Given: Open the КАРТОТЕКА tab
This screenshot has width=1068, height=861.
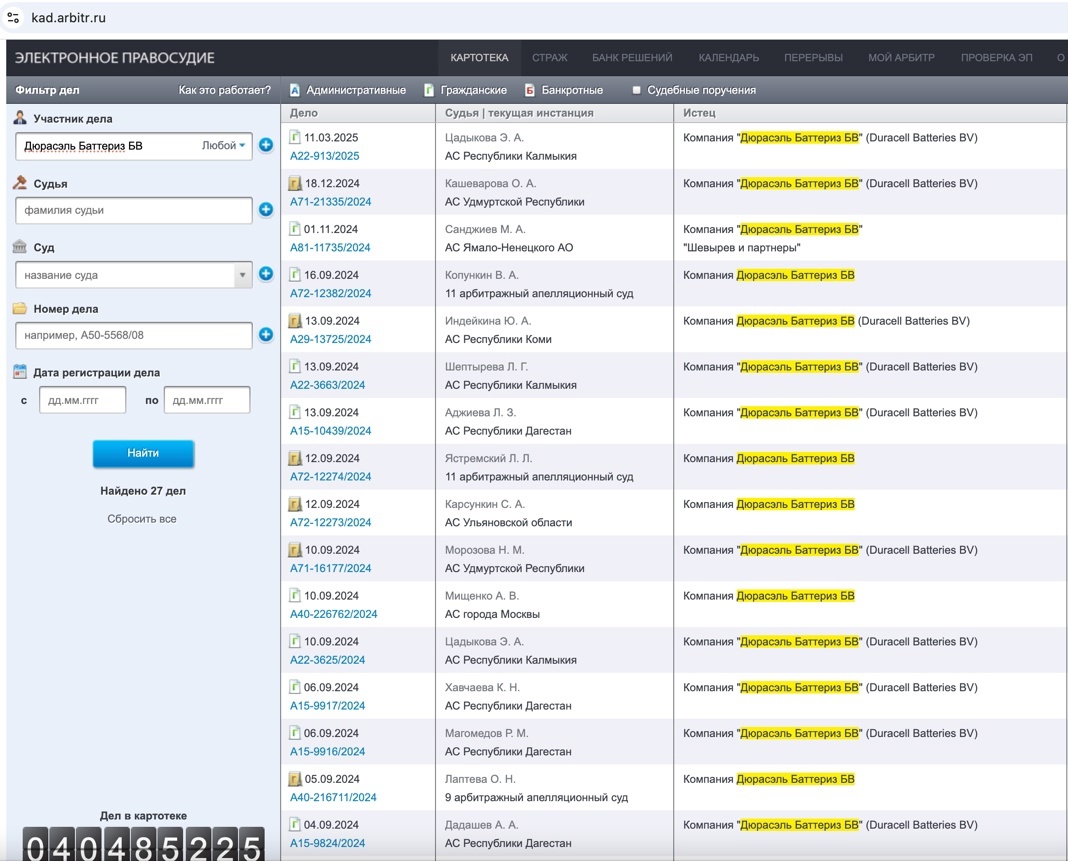Looking at the screenshot, I should click(480, 58).
